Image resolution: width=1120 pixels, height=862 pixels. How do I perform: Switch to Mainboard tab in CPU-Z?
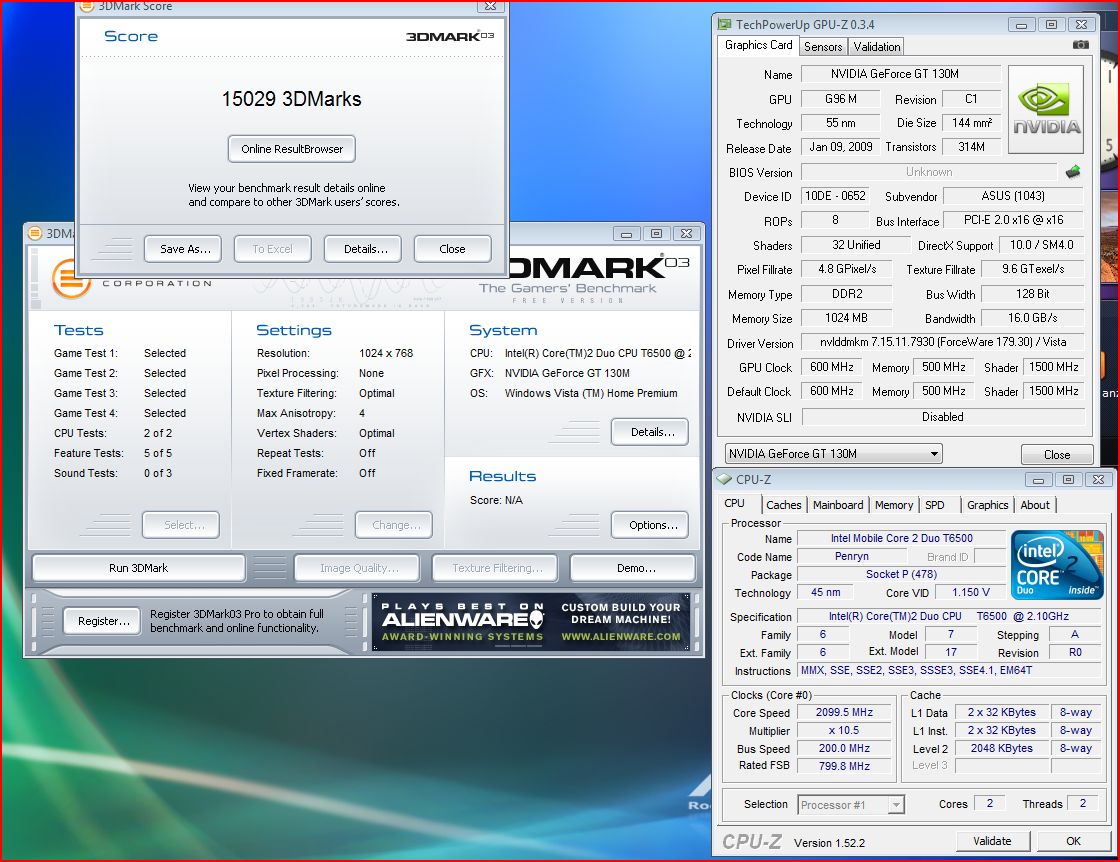pyautogui.click(x=838, y=505)
